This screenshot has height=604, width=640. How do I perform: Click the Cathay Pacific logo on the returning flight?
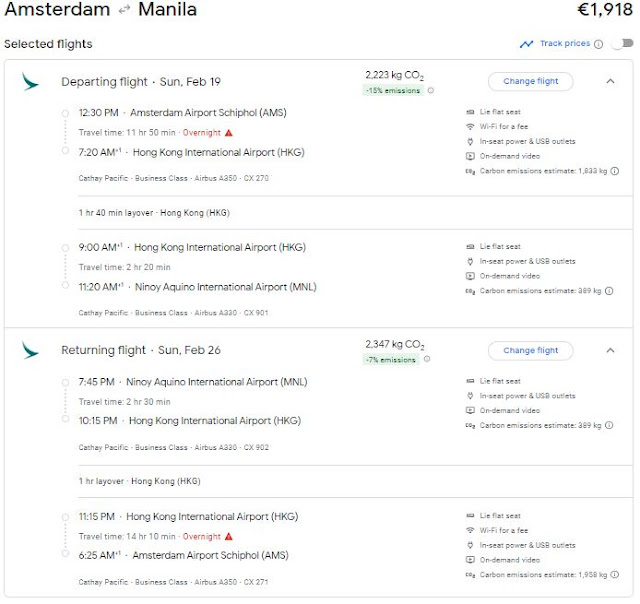tap(30, 350)
